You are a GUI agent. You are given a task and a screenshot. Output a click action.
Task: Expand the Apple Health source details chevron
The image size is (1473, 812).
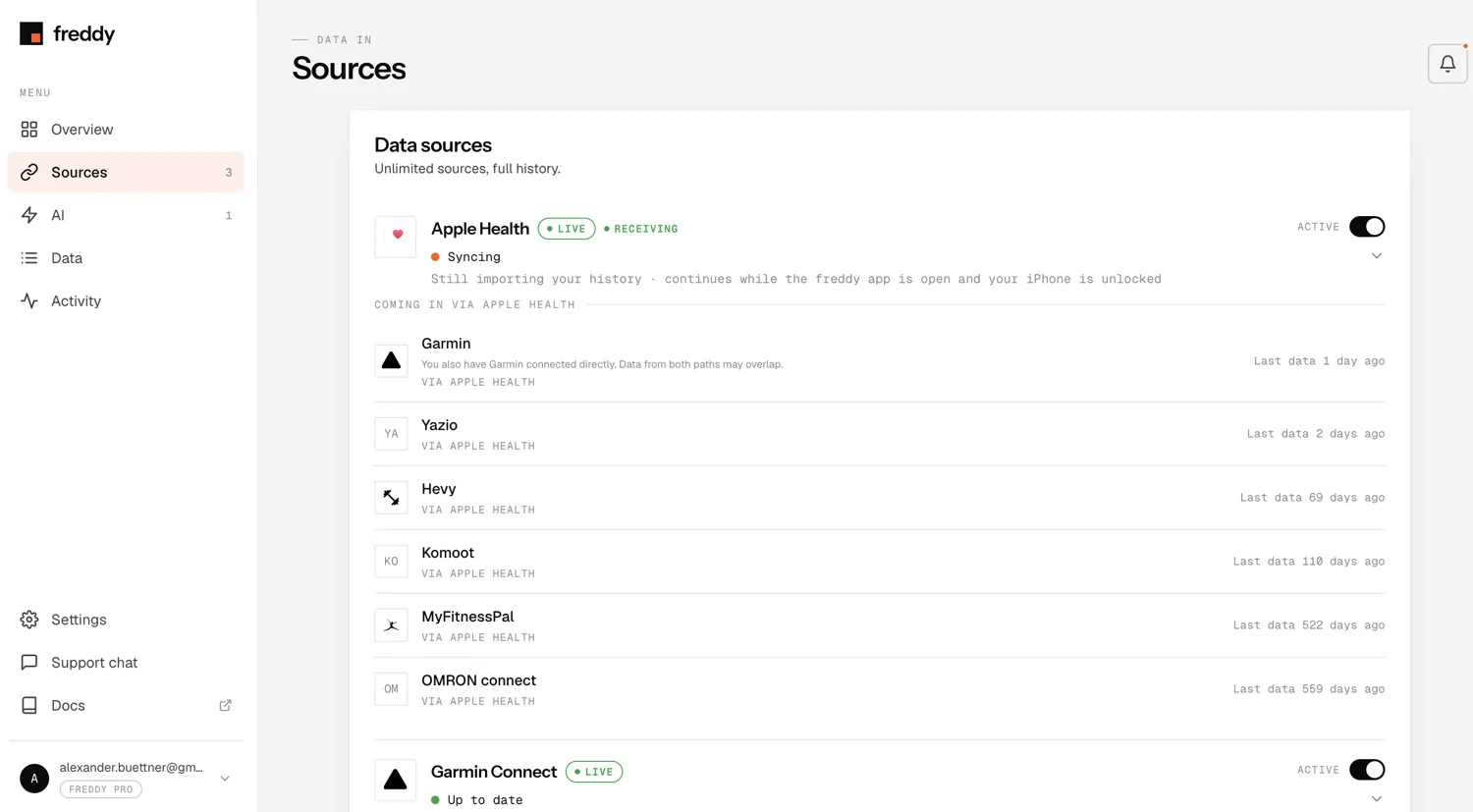coord(1377,256)
